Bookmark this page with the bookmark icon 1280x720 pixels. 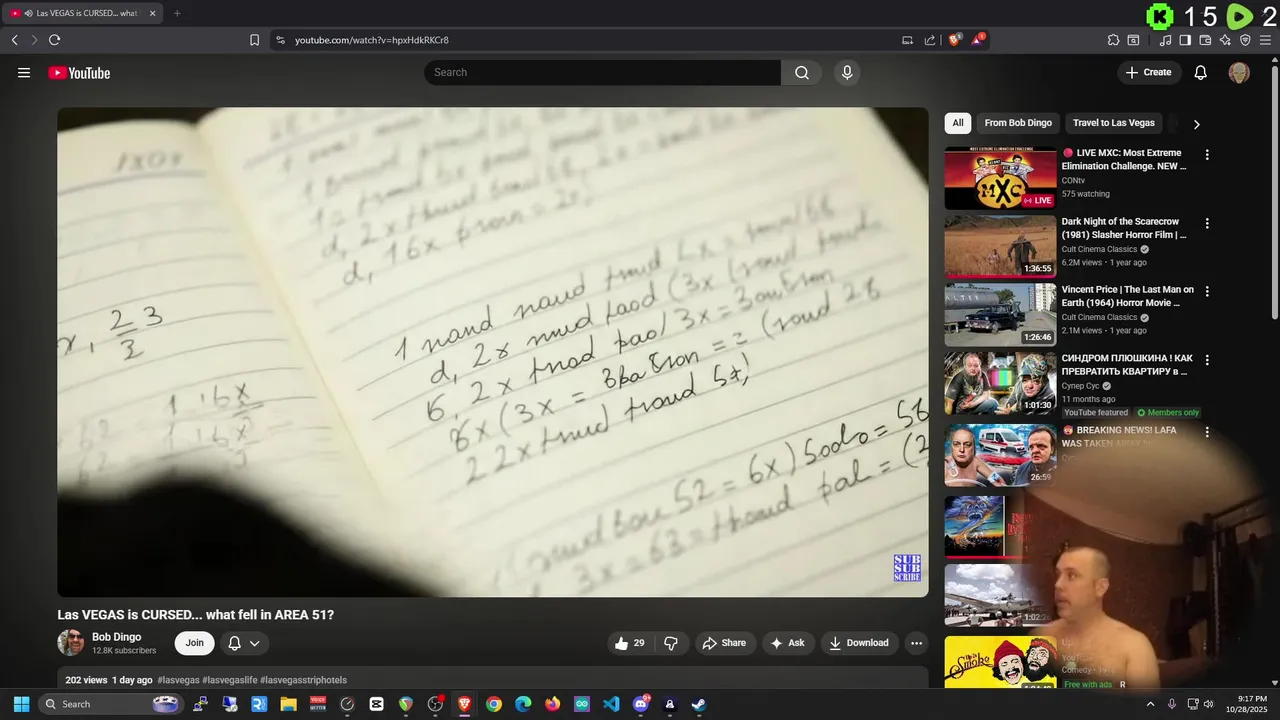click(x=254, y=40)
